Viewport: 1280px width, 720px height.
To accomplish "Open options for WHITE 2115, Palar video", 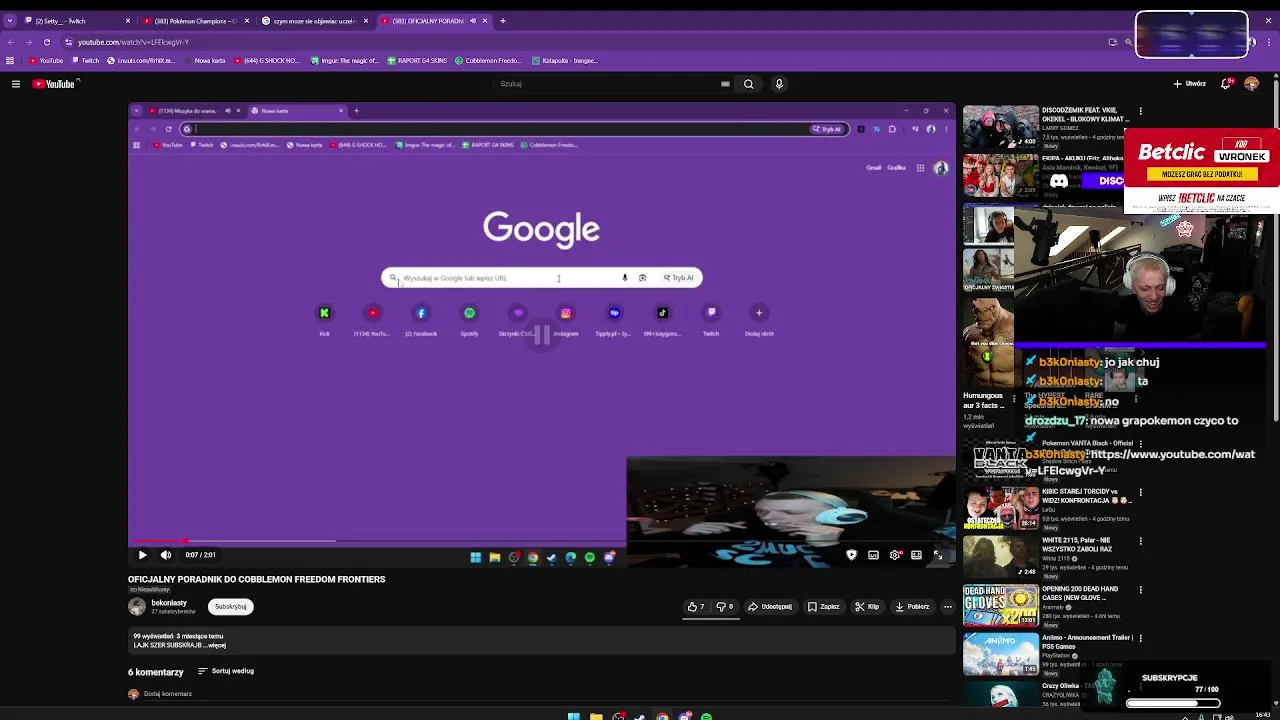I will 1141,541.
